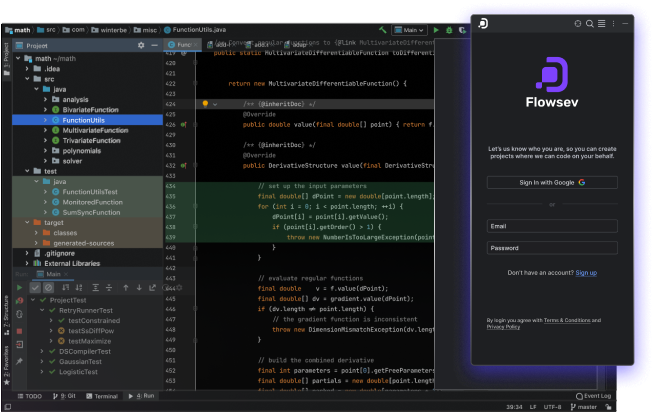Rerun failed tests icon in Run panel
This screenshot has width=655, height=412.
click(x=19, y=300)
